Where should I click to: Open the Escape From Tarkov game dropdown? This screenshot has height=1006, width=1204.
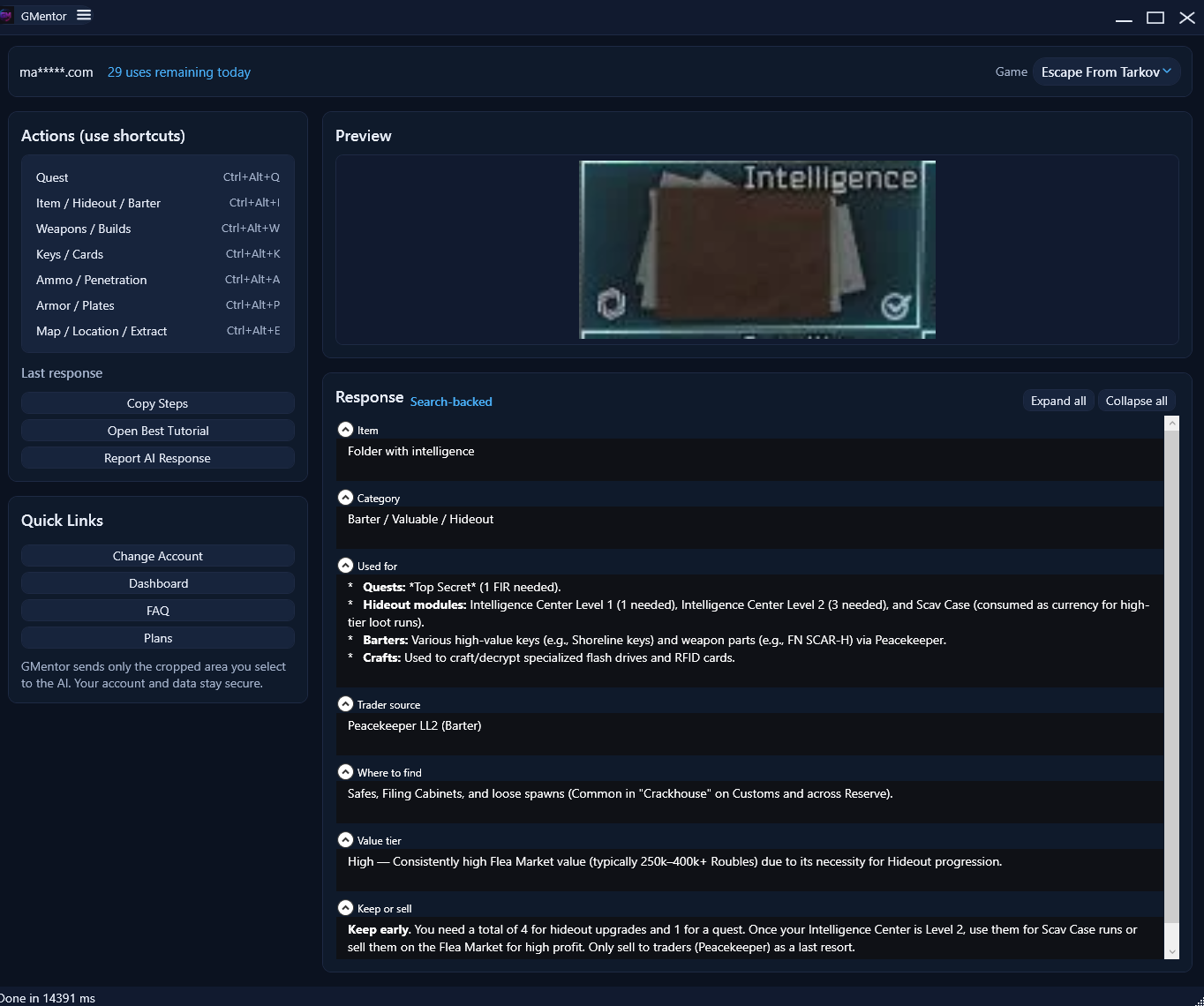(1106, 71)
